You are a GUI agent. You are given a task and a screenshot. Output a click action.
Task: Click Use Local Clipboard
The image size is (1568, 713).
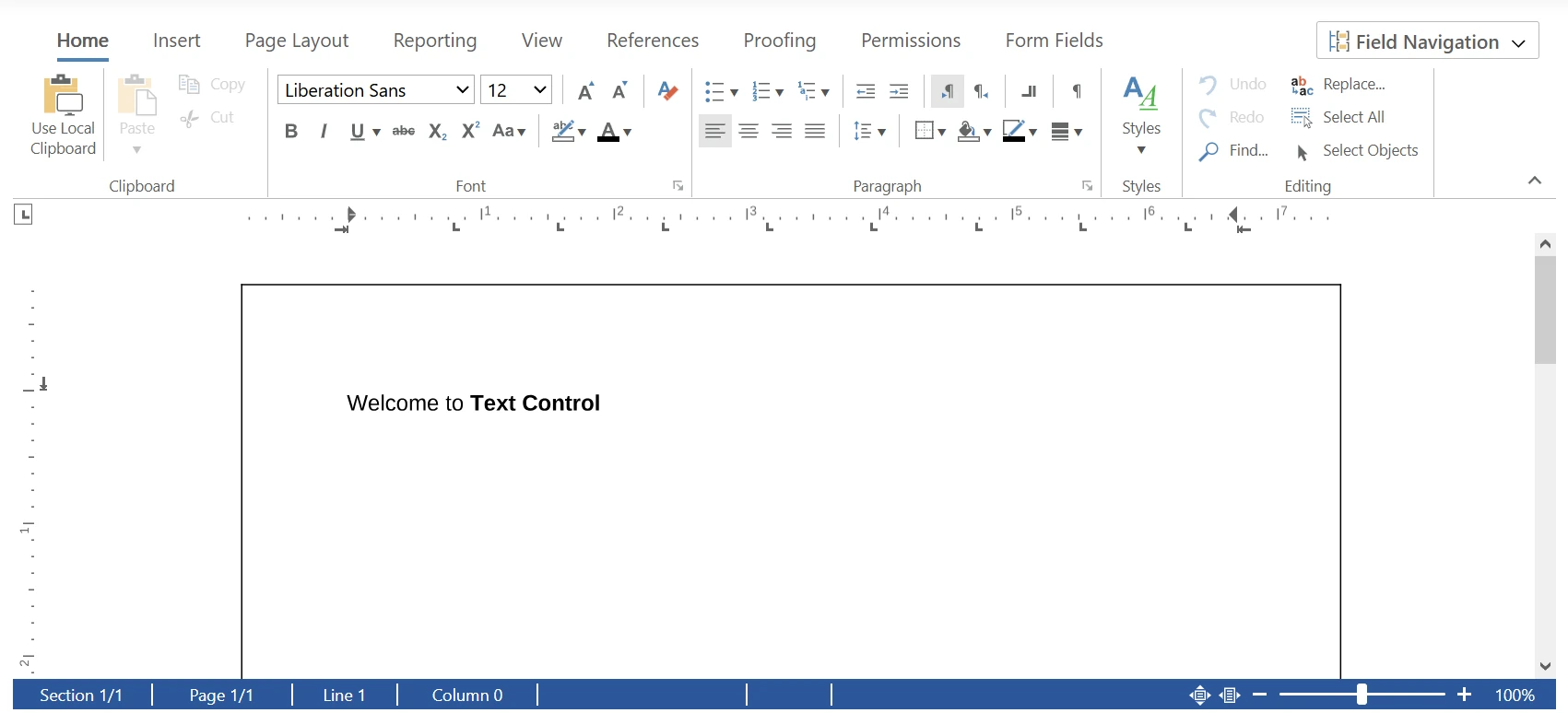point(63,116)
